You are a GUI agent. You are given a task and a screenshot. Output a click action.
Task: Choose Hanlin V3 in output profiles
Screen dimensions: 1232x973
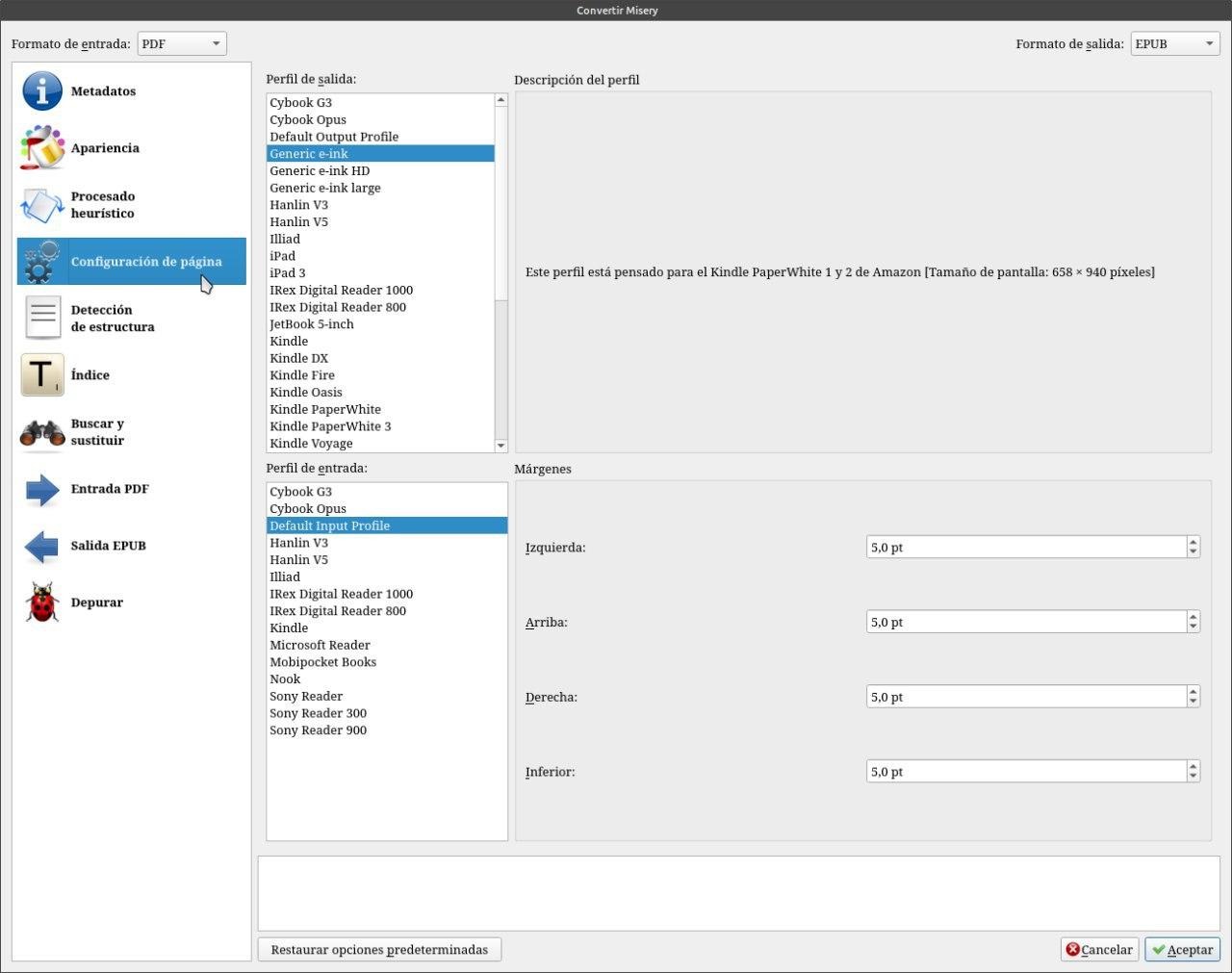tap(380, 205)
